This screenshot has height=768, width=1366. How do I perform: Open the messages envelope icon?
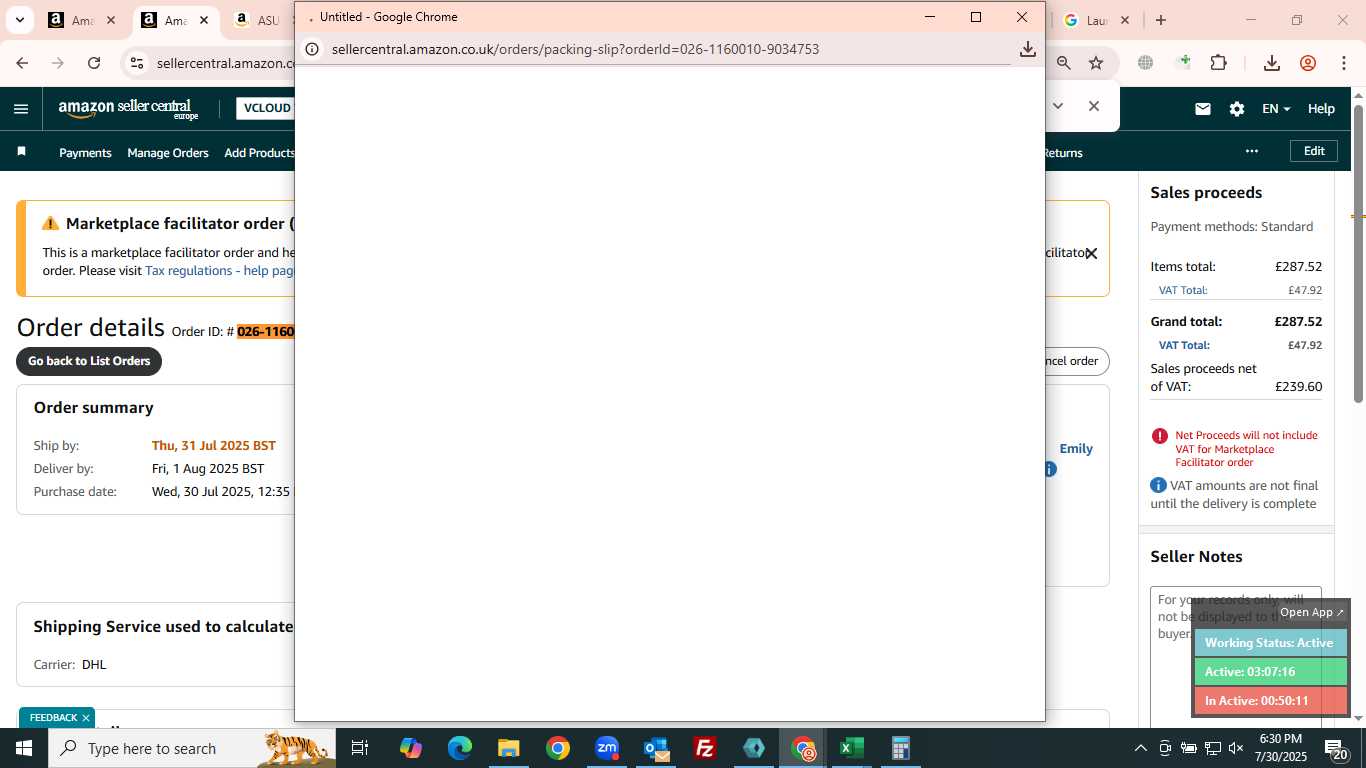click(x=1203, y=109)
